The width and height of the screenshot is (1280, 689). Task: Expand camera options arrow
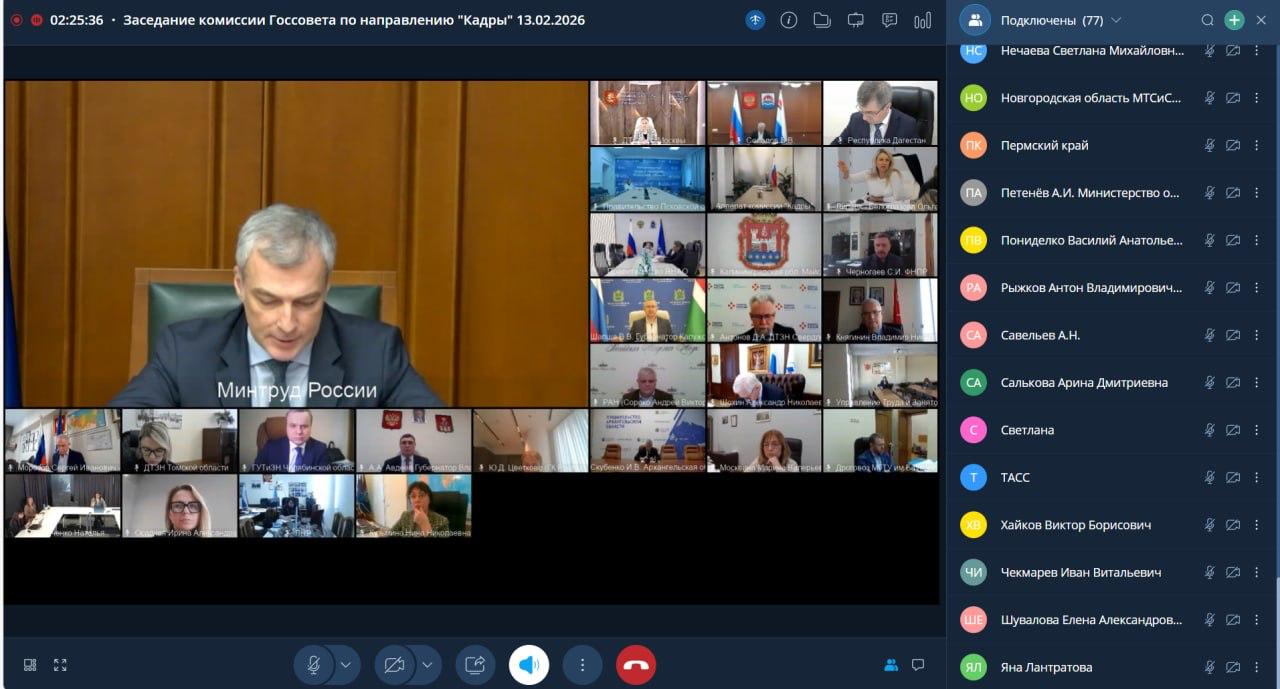point(427,665)
